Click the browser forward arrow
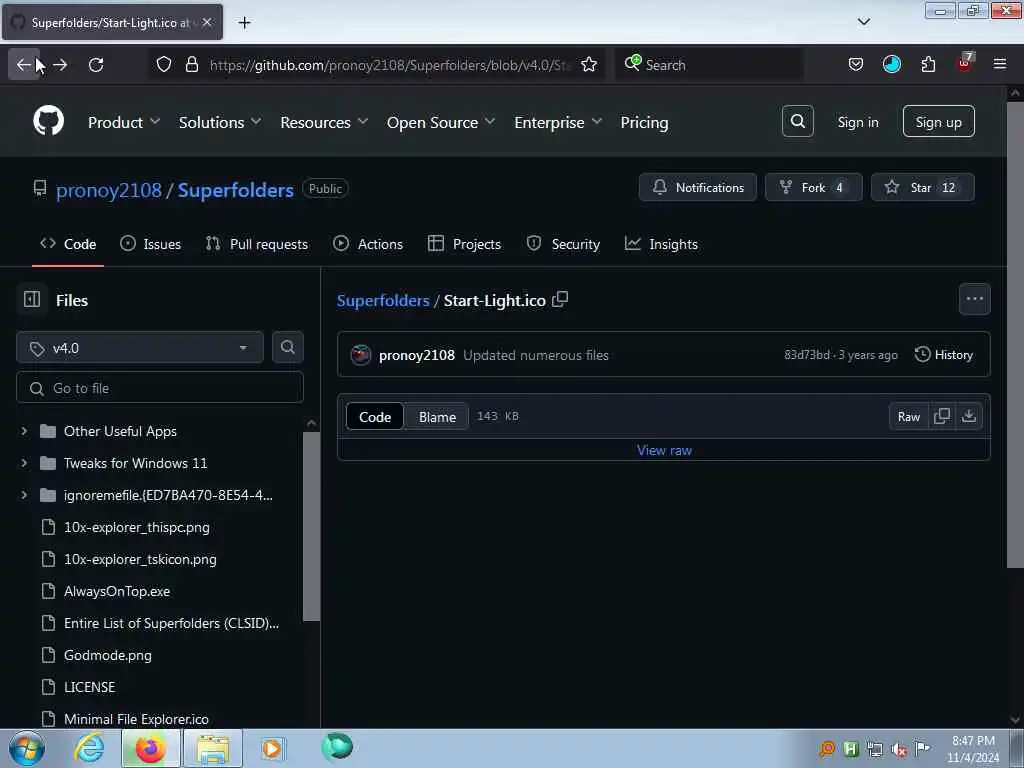This screenshot has height=768, width=1024. click(x=60, y=65)
